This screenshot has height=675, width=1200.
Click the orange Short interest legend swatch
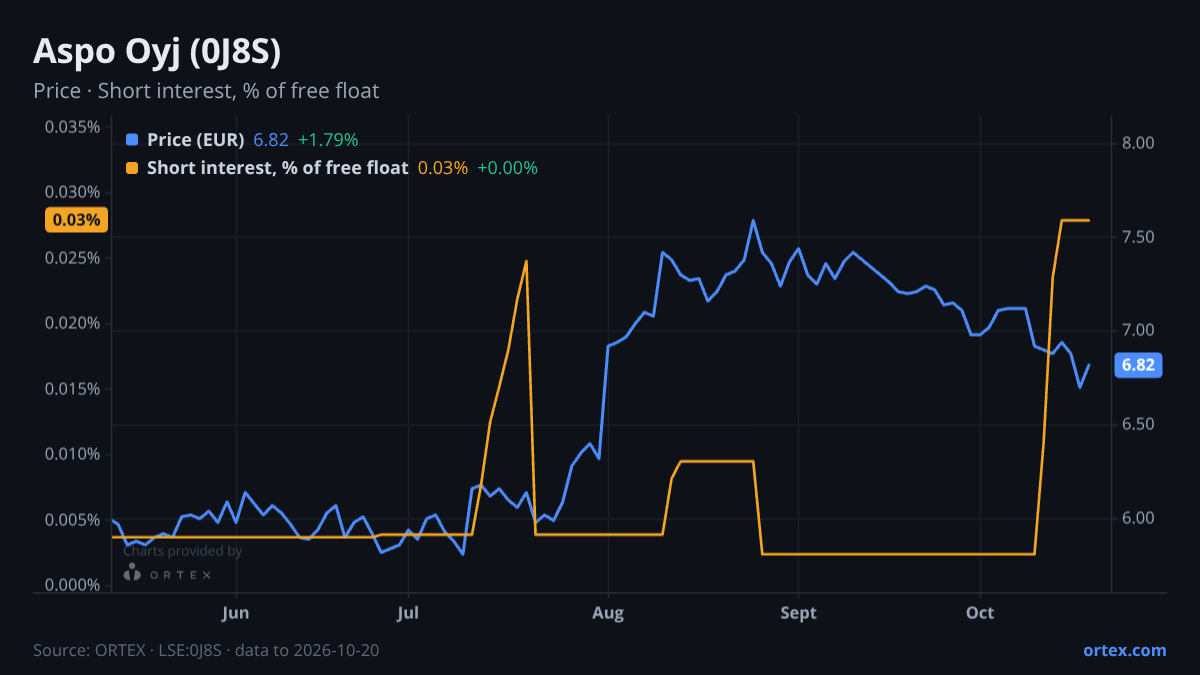tap(132, 168)
